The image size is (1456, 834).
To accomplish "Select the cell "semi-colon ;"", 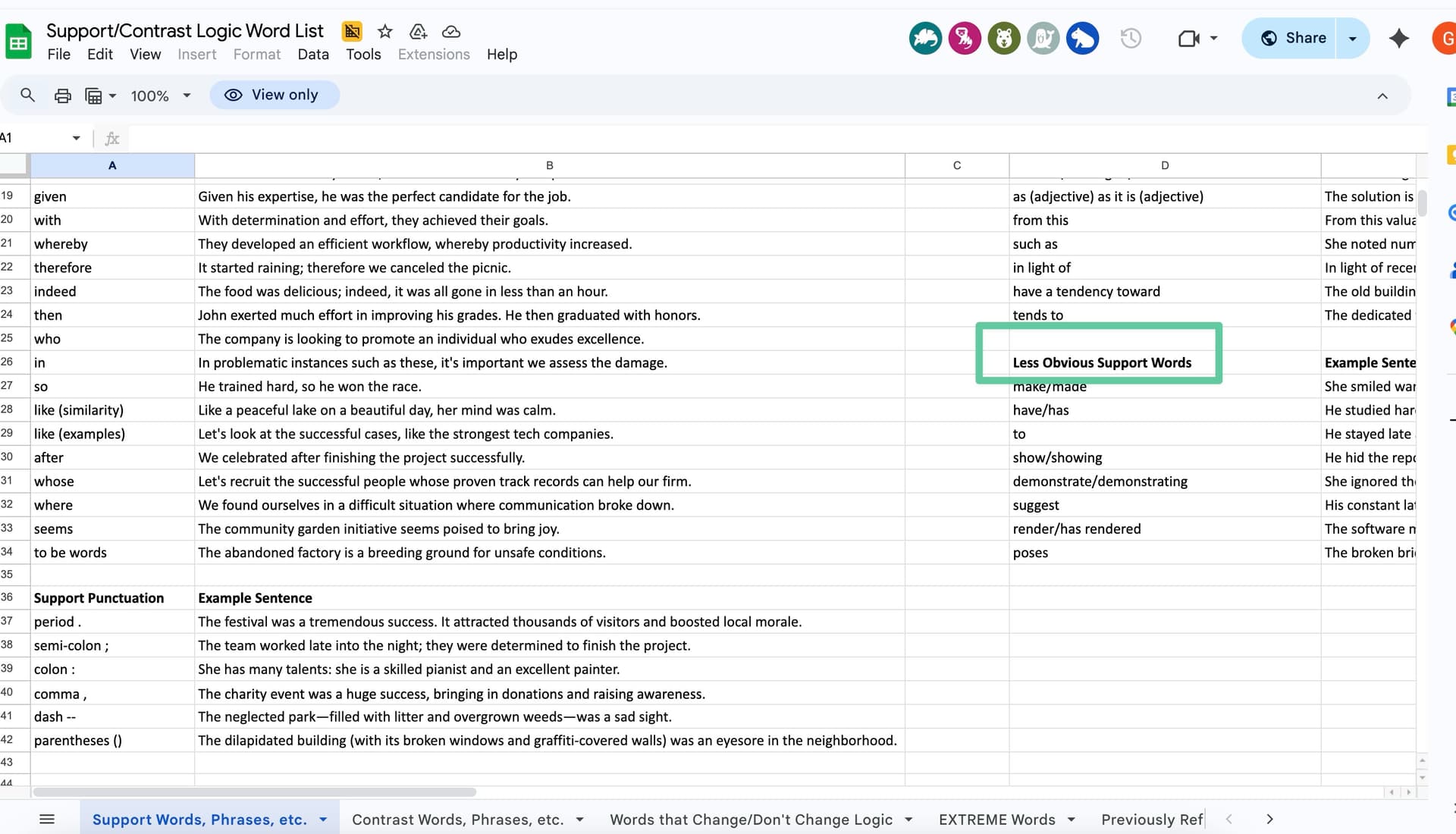I will click(x=112, y=645).
